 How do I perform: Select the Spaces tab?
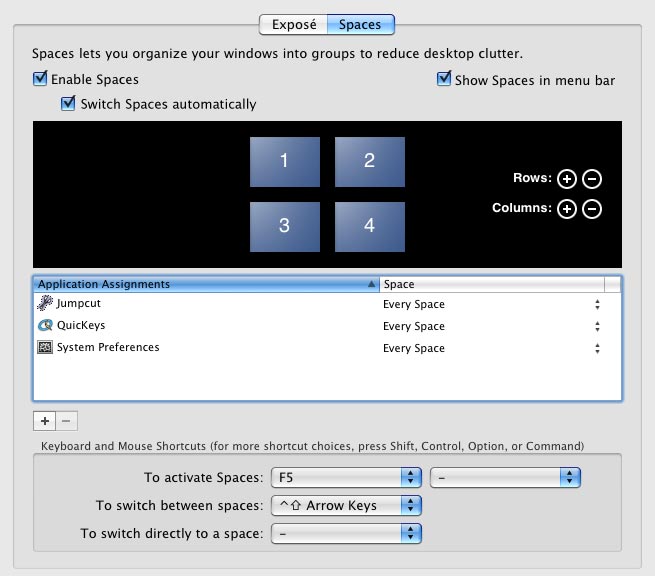tap(361, 25)
